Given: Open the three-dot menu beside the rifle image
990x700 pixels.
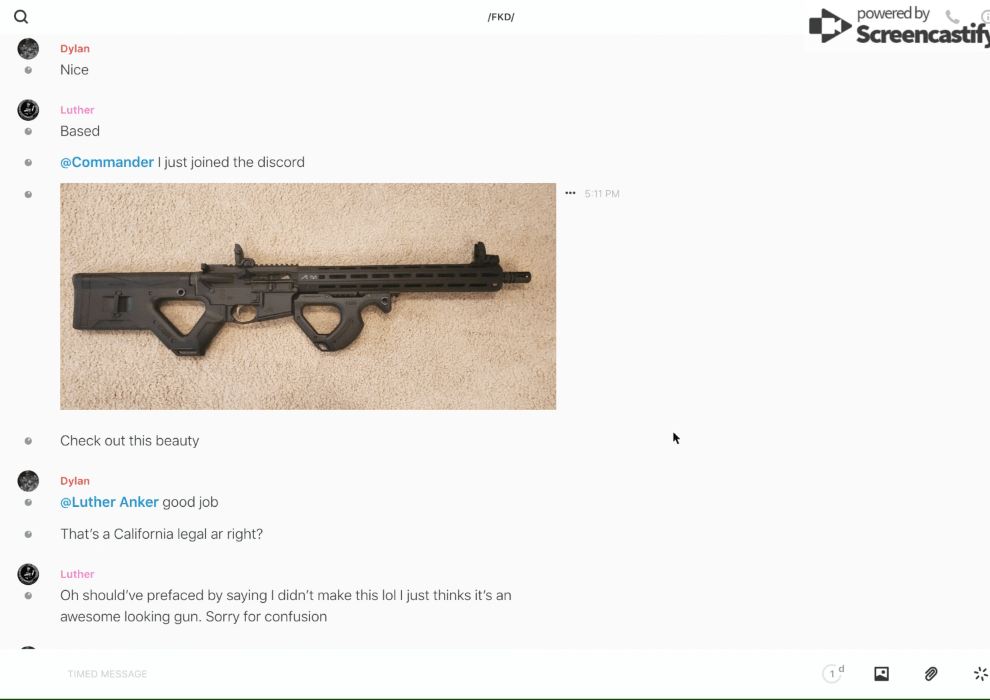Looking at the screenshot, I should 570,193.
